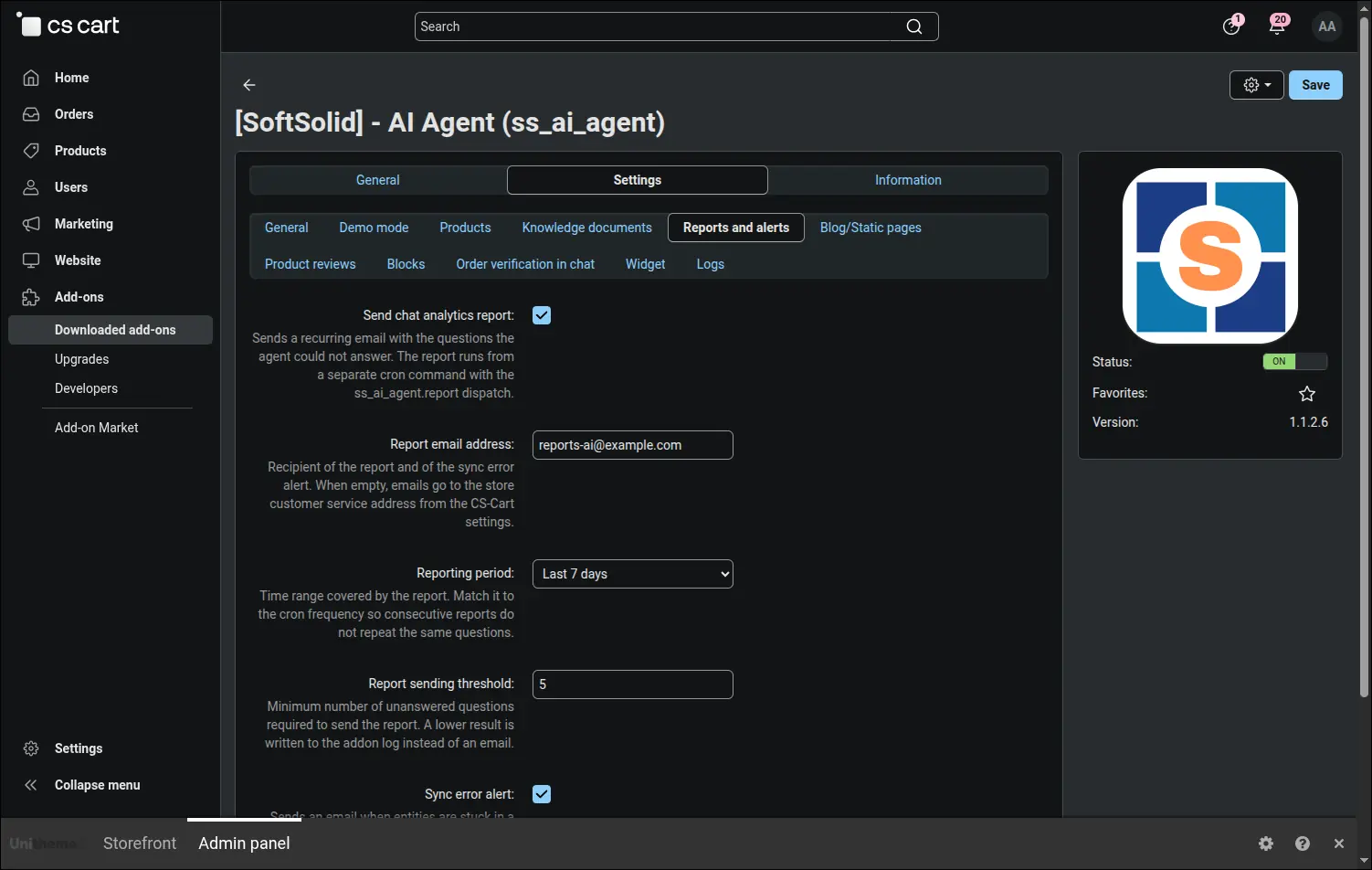Open the AA user avatar menu
Viewport: 1372px width, 870px height.
tap(1327, 27)
